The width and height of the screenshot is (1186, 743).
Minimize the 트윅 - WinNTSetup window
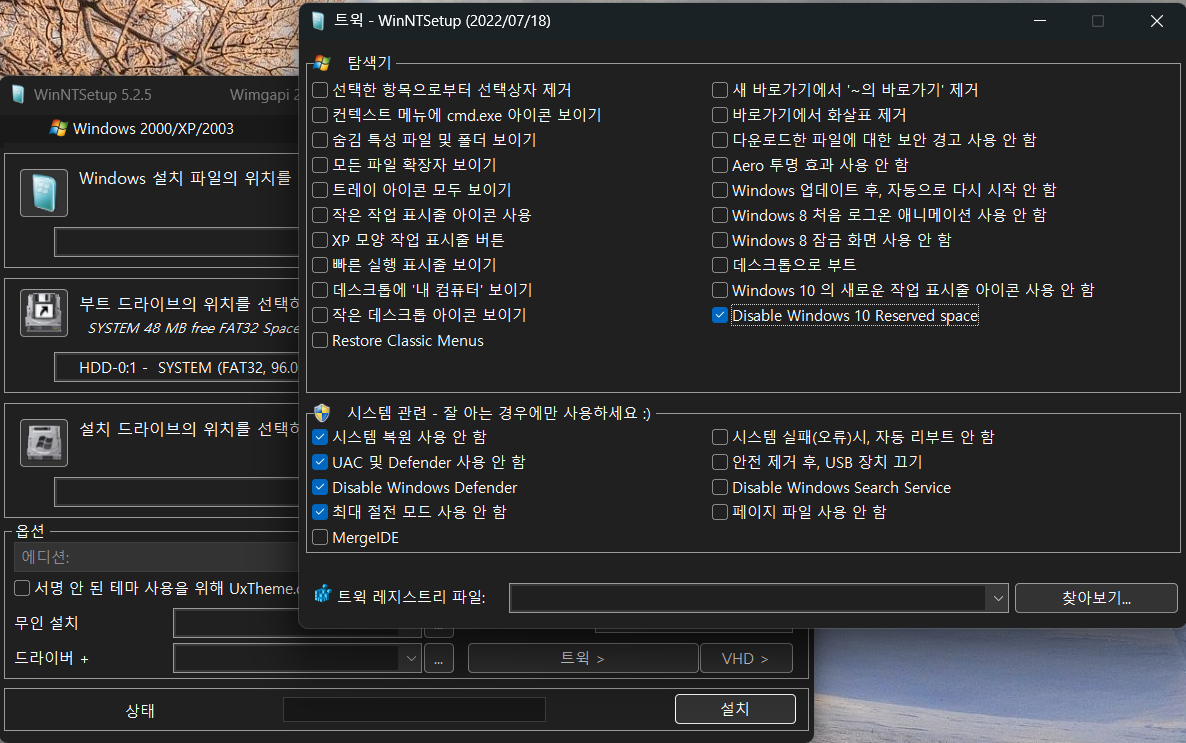[x=1040, y=21]
